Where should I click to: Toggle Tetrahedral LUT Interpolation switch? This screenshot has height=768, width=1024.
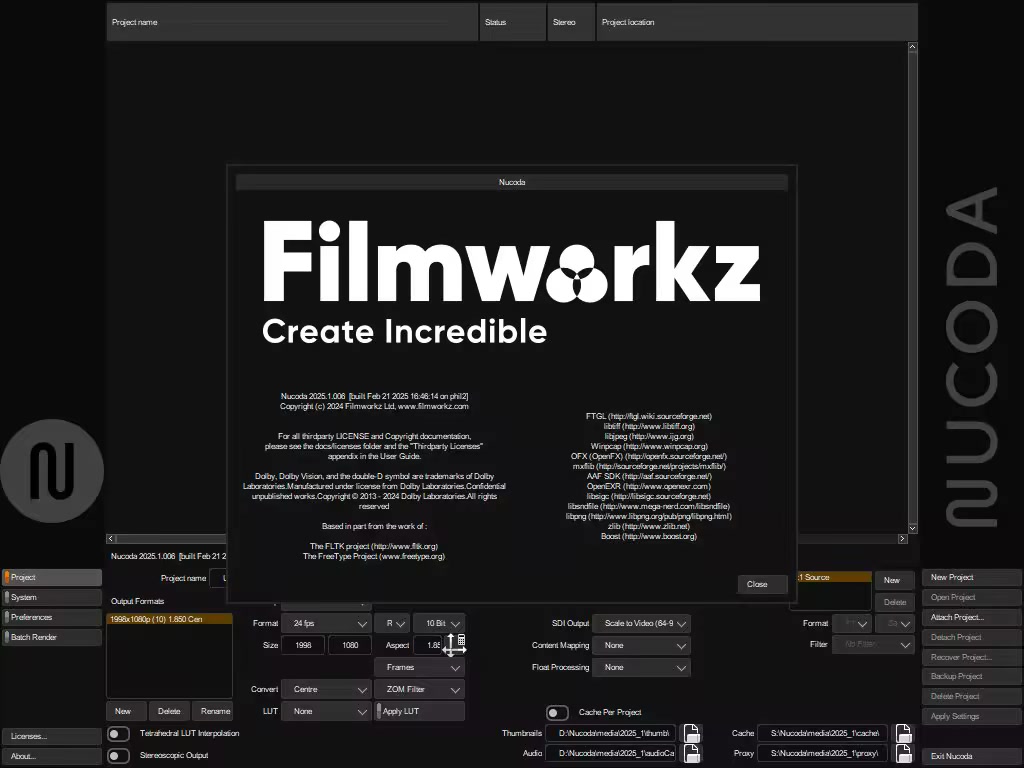pyautogui.click(x=118, y=734)
